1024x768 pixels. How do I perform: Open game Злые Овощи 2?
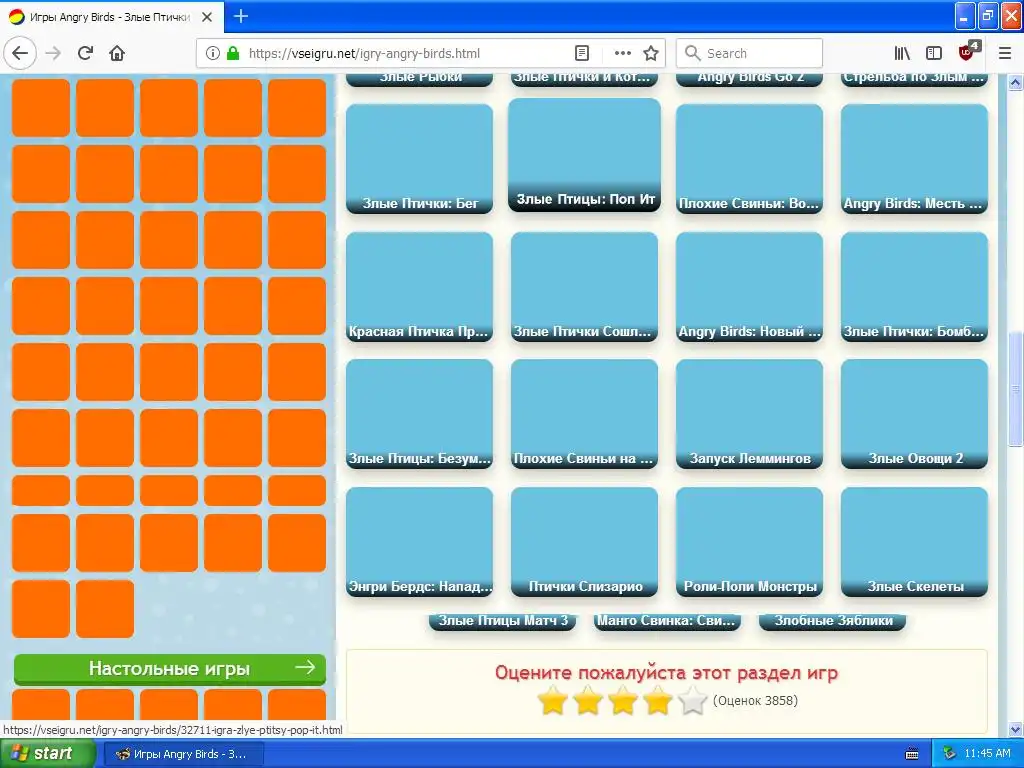pos(914,413)
